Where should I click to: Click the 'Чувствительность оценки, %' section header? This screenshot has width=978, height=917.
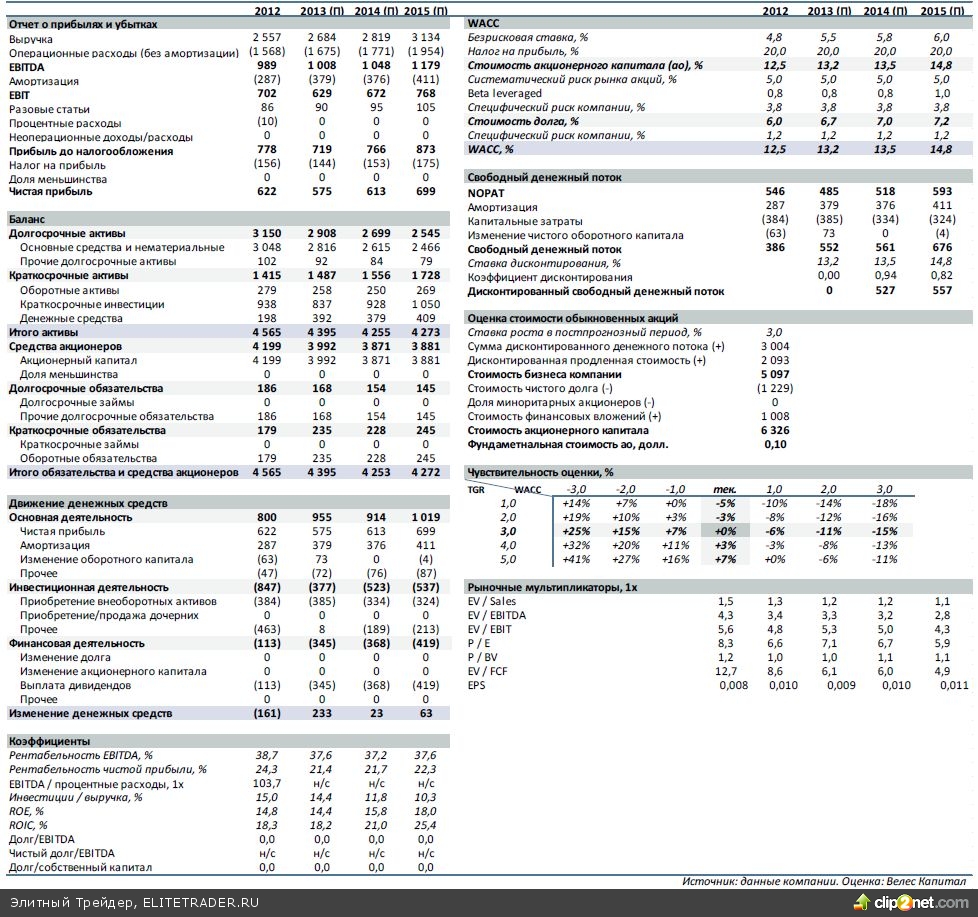(x=540, y=472)
